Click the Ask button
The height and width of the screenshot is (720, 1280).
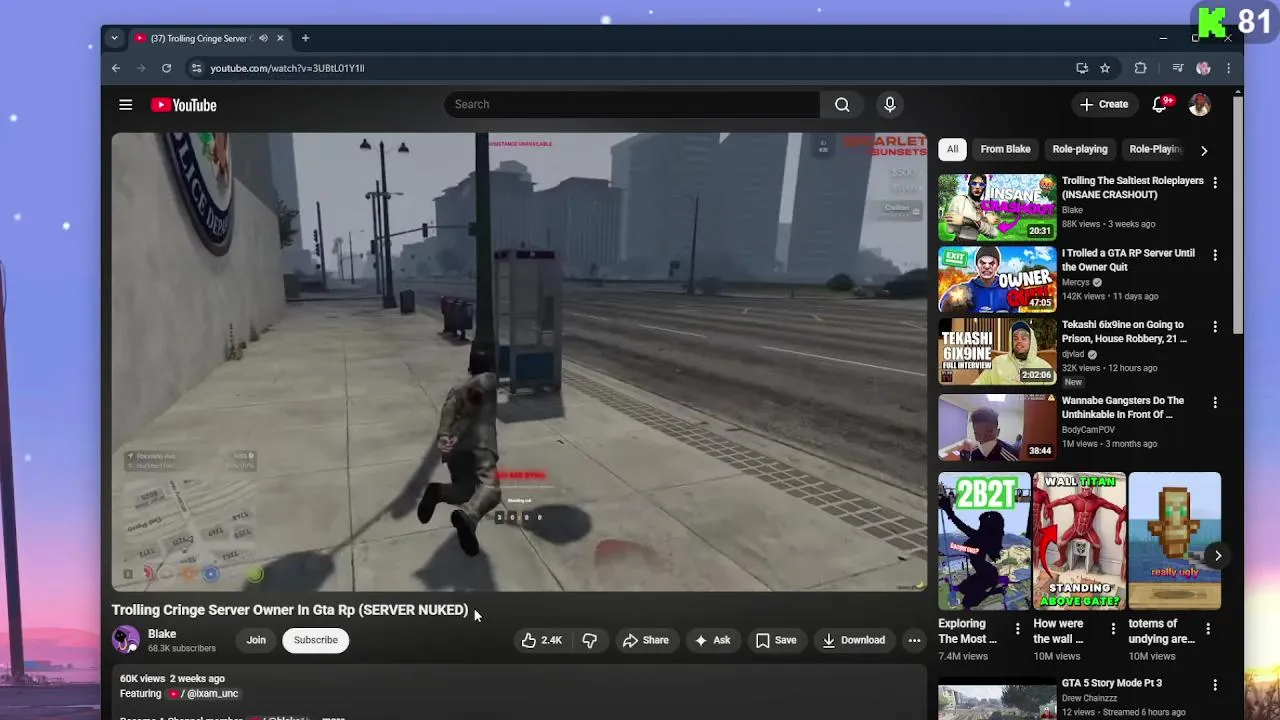pos(712,640)
